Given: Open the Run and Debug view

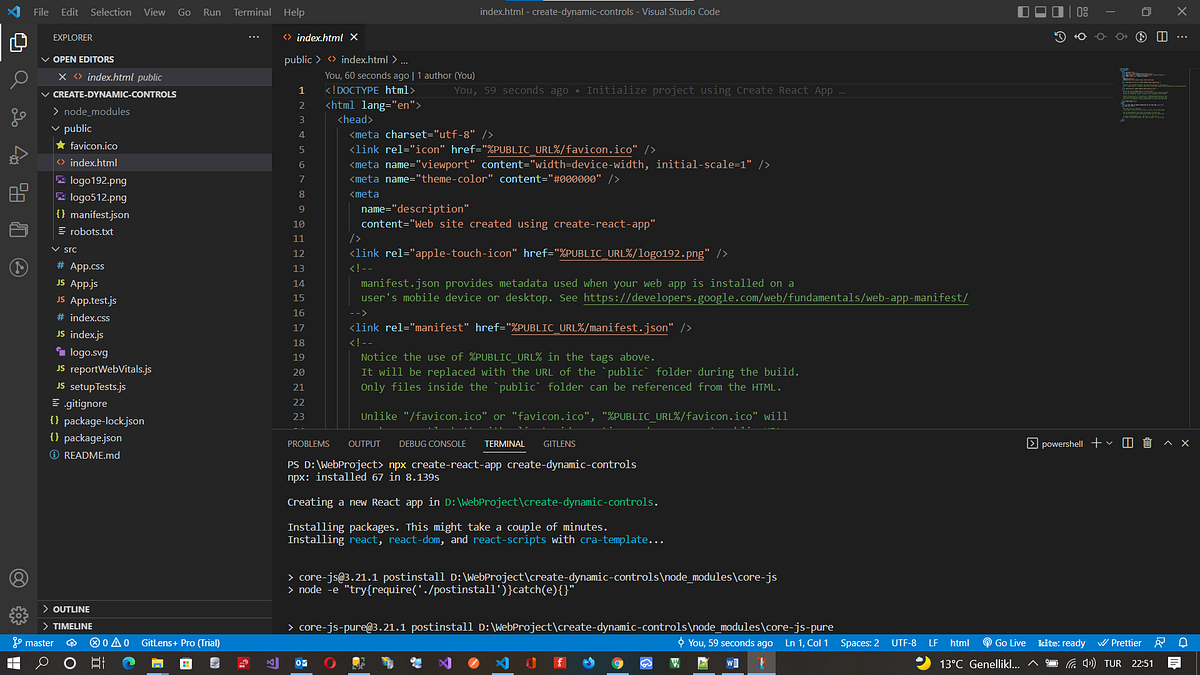Looking at the screenshot, I should click(18, 155).
